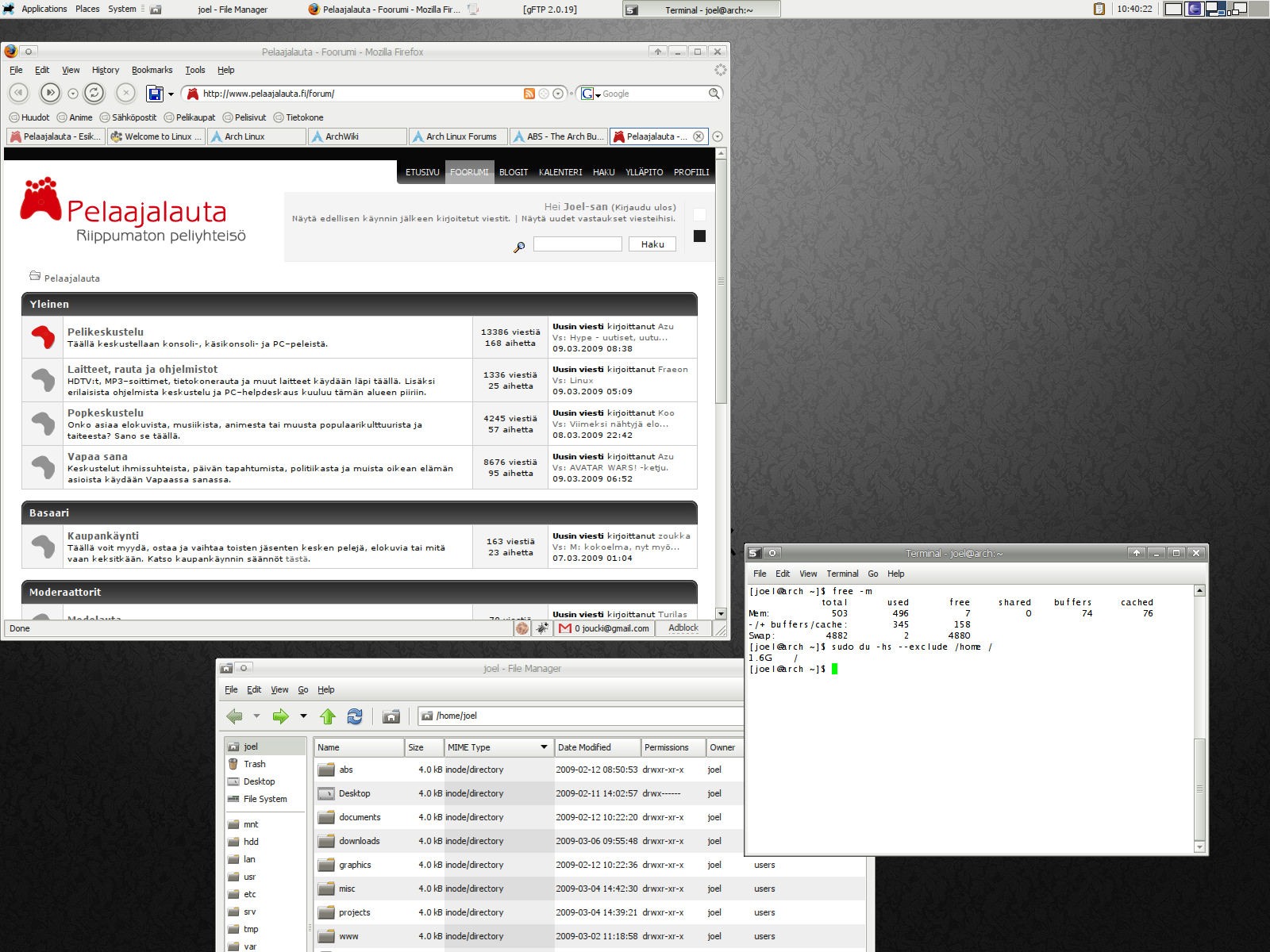Click the MIME Type column sort arrow
The width and height of the screenshot is (1270, 952).
tap(544, 747)
